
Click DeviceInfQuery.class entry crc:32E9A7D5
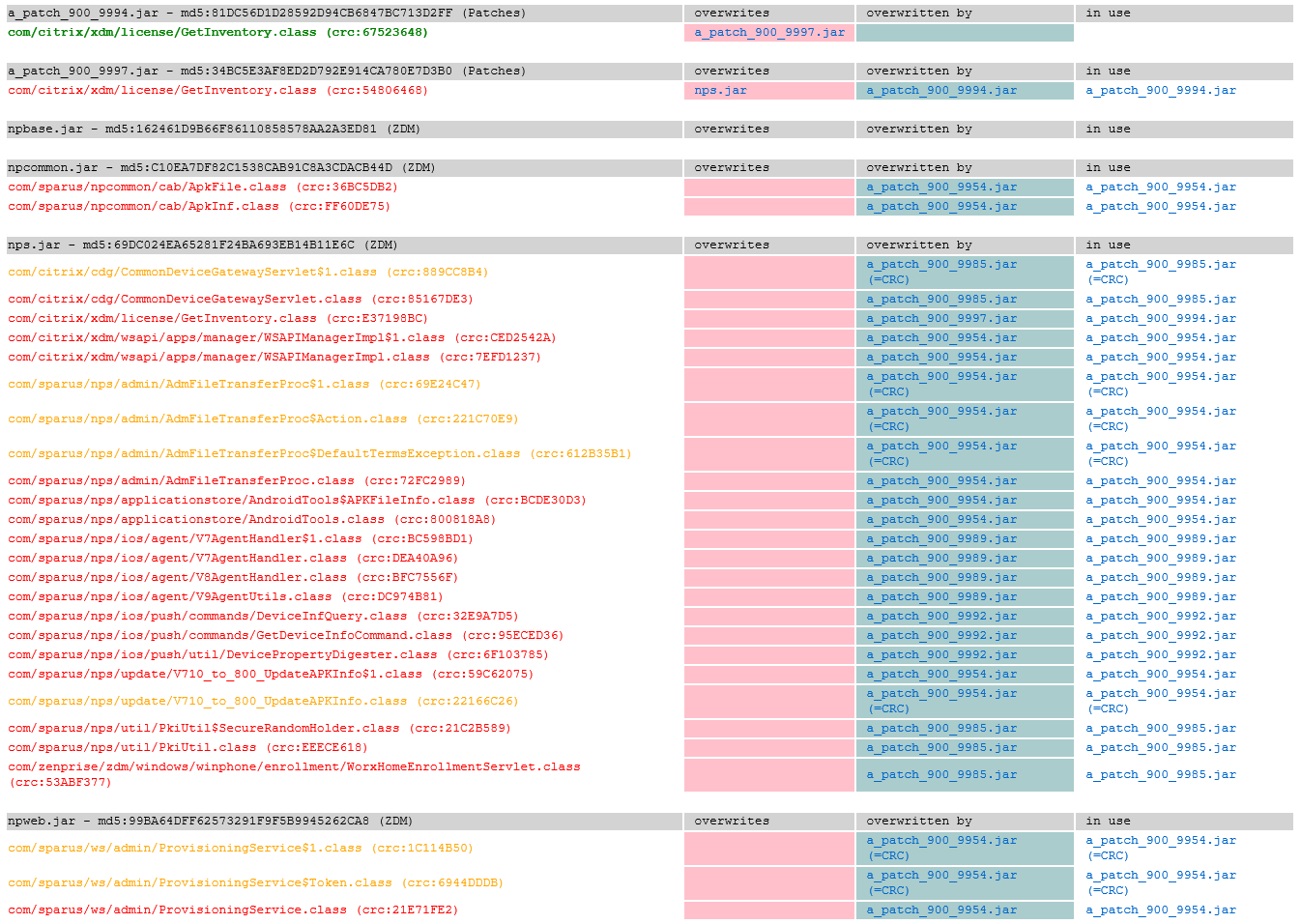pos(263,616)
